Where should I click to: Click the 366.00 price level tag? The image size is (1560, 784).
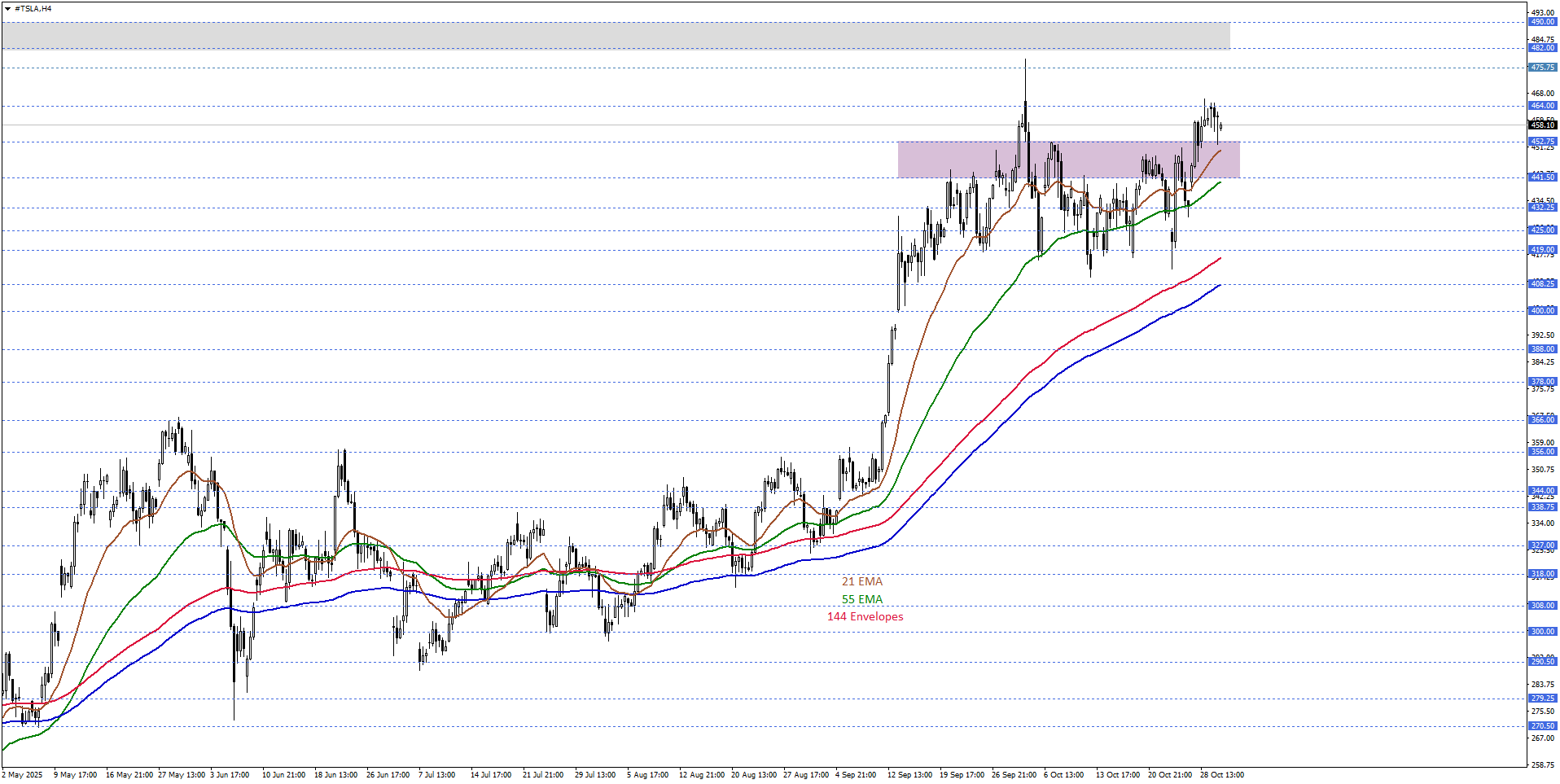click(1542, 420)
